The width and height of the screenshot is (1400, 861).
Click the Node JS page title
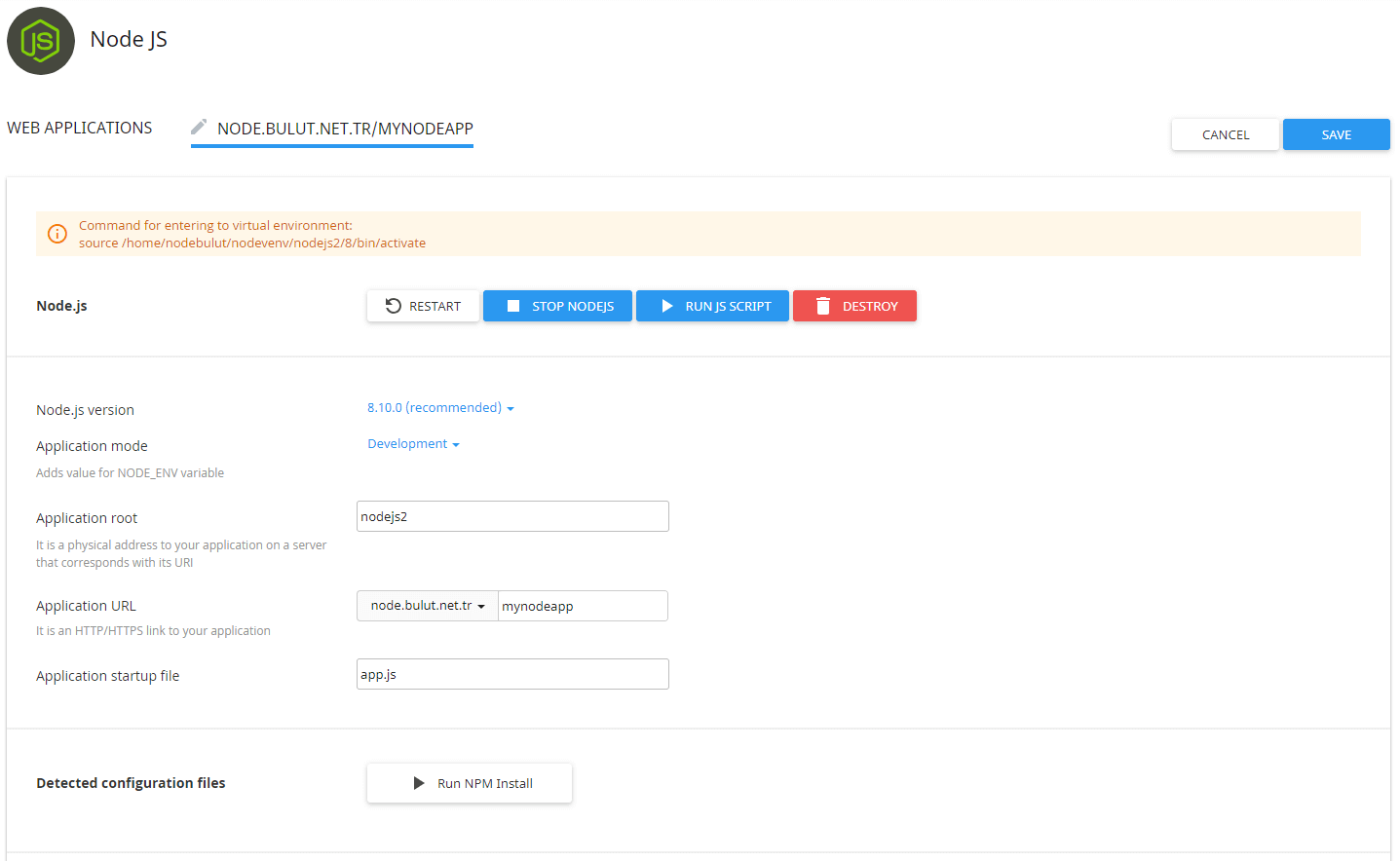(129, 39)
